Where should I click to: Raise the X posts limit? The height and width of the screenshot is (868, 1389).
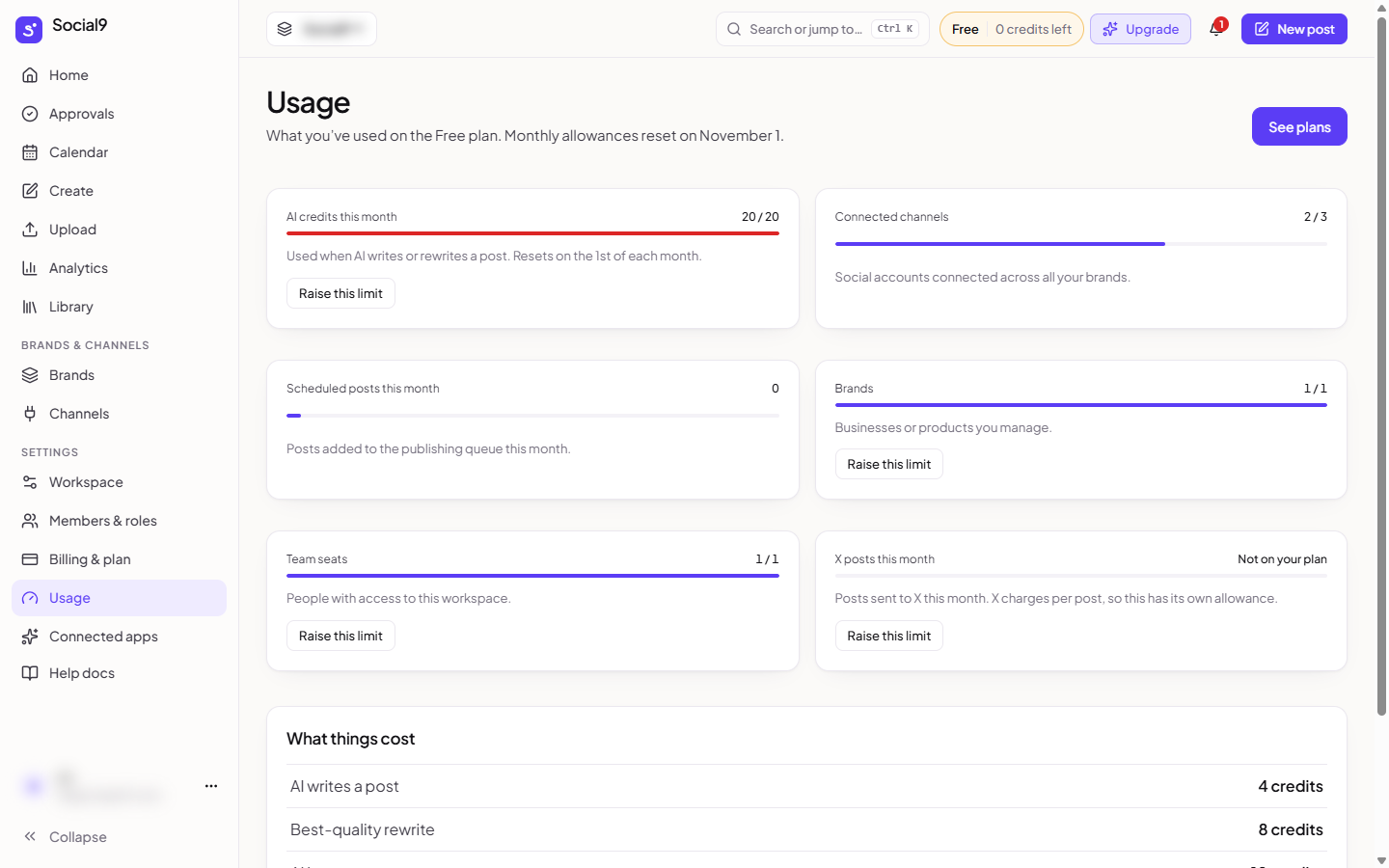point(888,636)
